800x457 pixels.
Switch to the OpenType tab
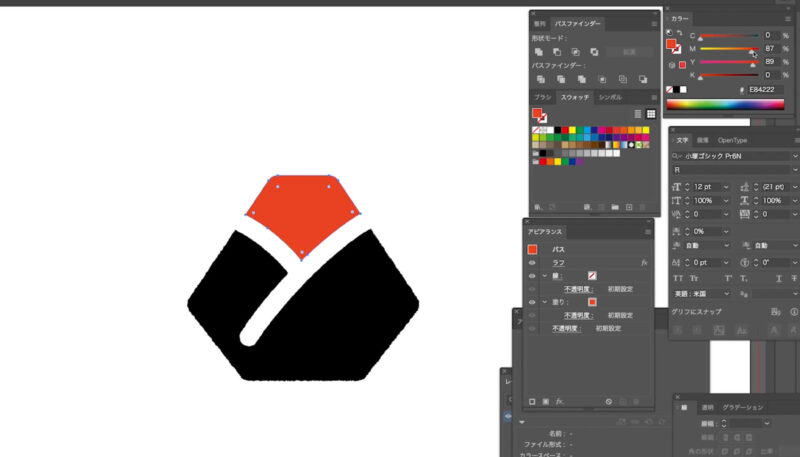732,140
